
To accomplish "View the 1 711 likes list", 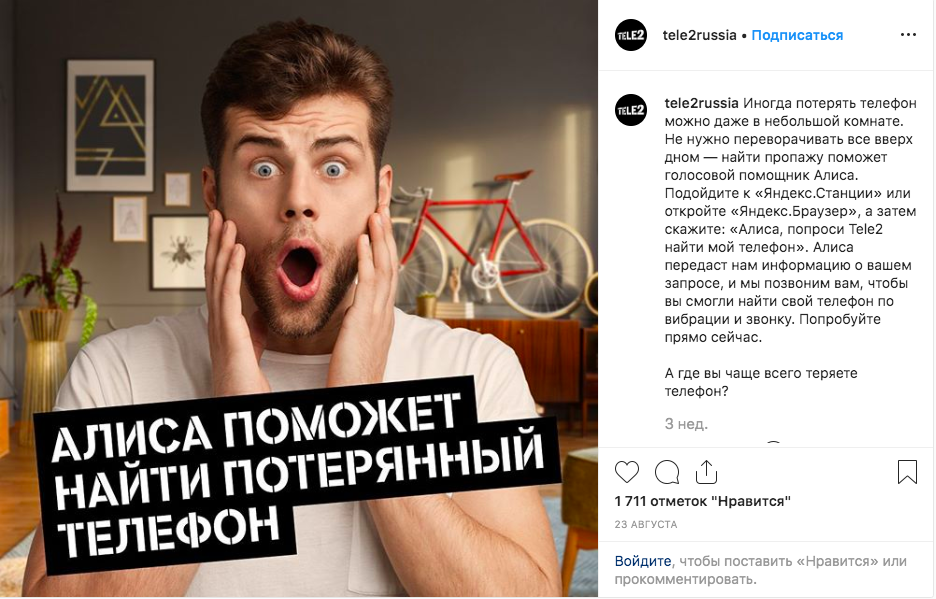I will click(x=703, y=501).
